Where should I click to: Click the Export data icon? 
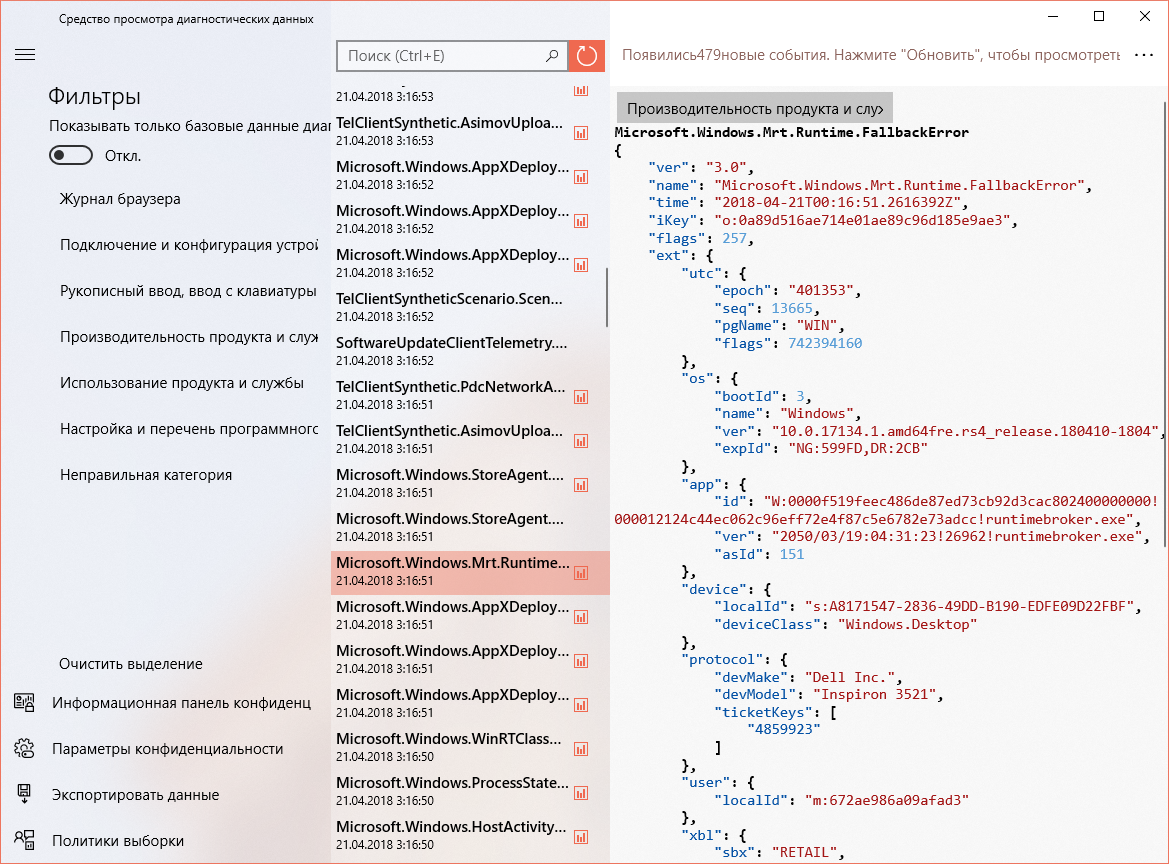point(25,794)
